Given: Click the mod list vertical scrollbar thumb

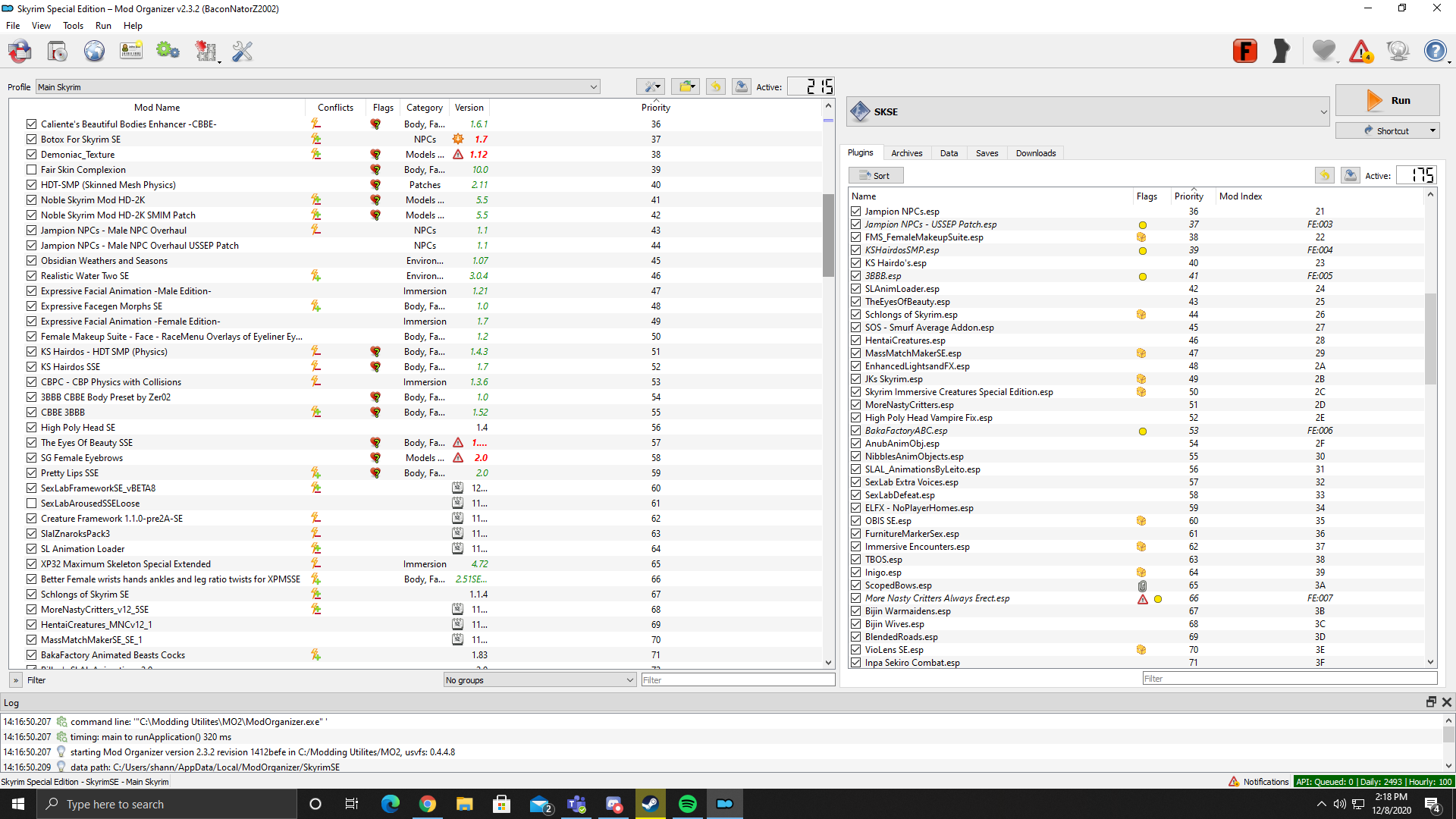Looking at the screenshot, I should (x=828, y=235).
